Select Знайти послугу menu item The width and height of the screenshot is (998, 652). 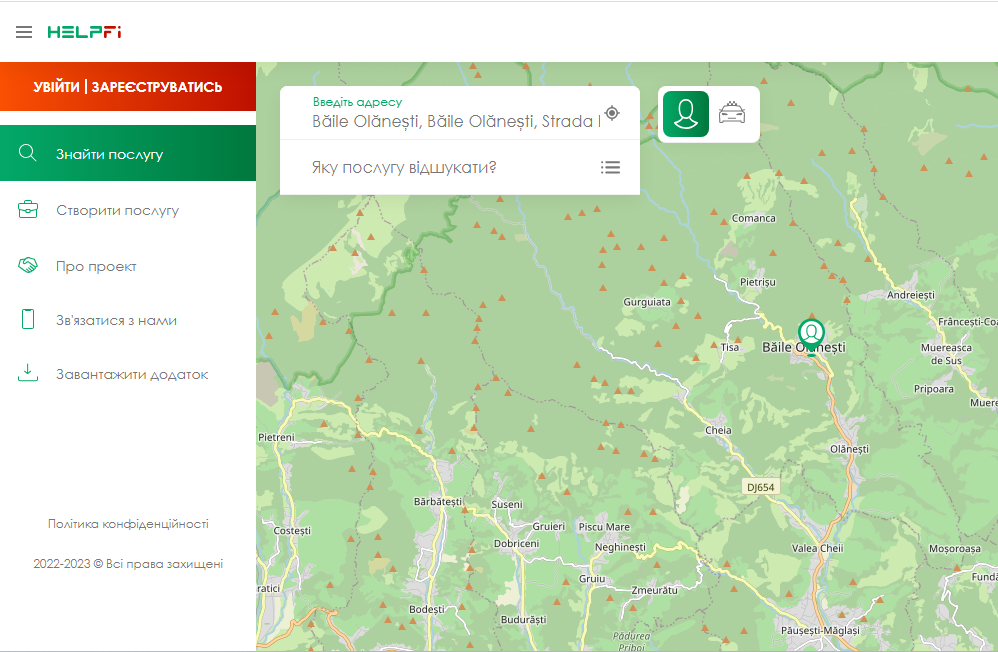[x=109, y=154]
